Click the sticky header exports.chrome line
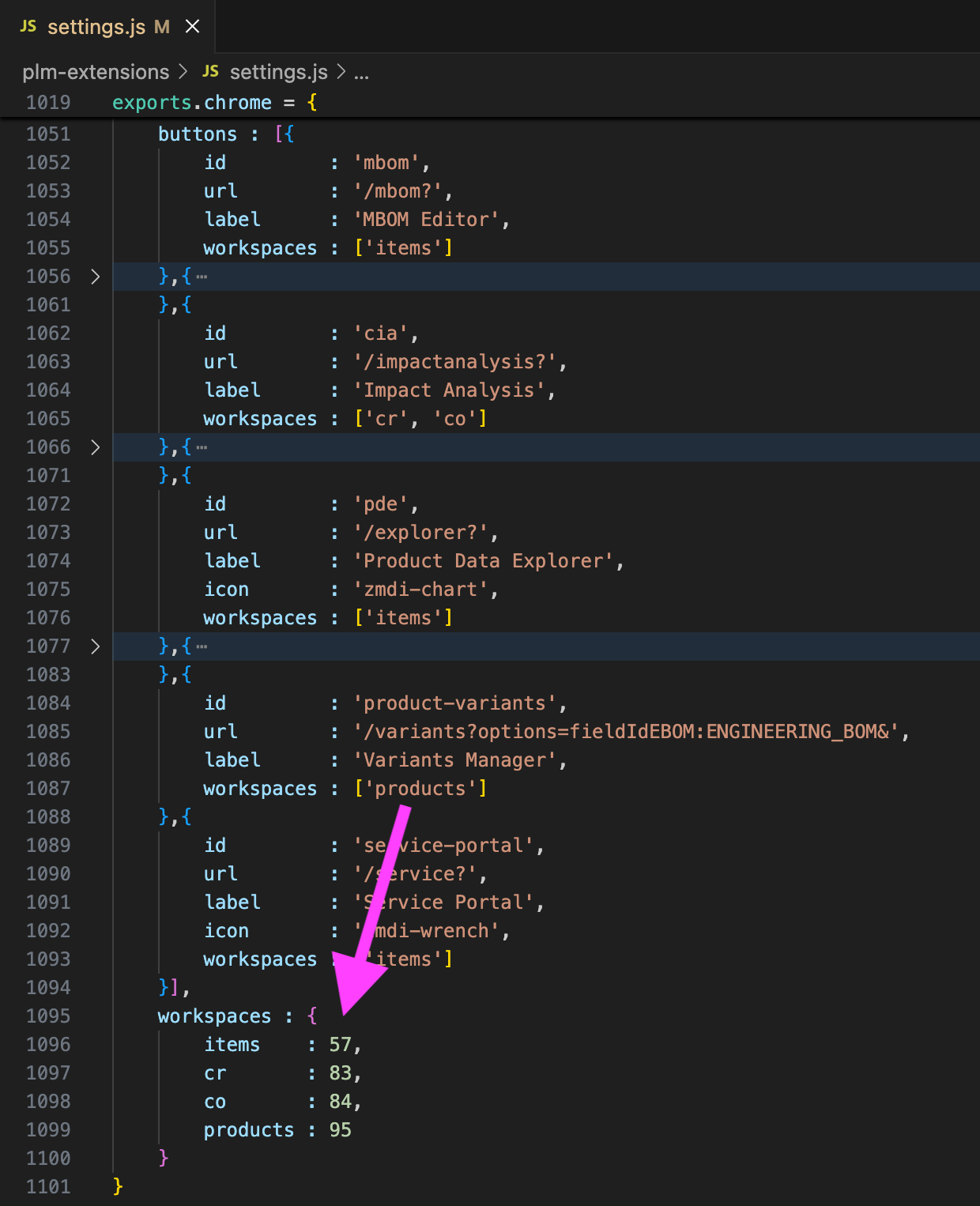The image size is (980, 1206). coord(213,103)
